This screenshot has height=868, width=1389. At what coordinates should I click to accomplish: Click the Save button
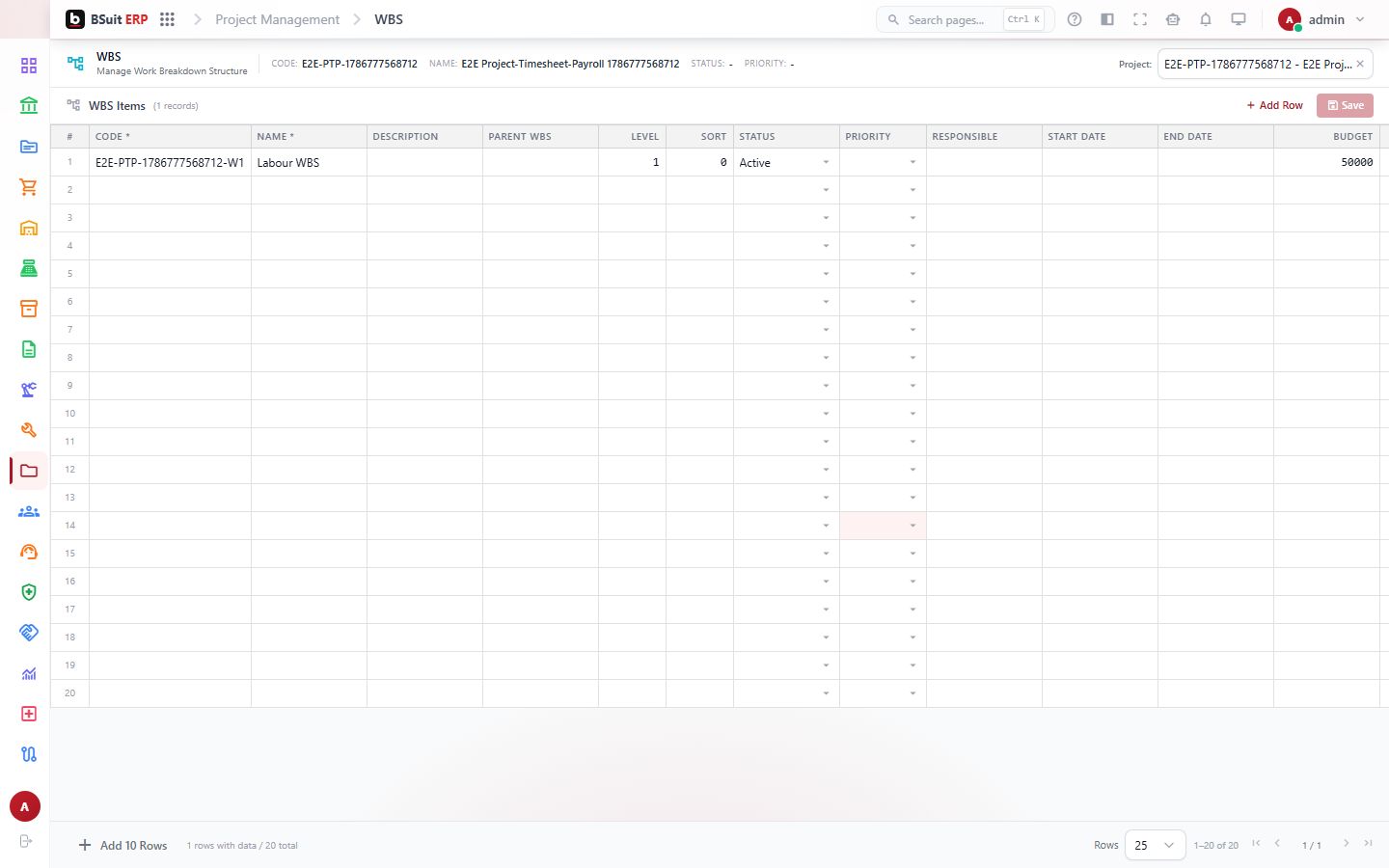[x=1345, y=105]
